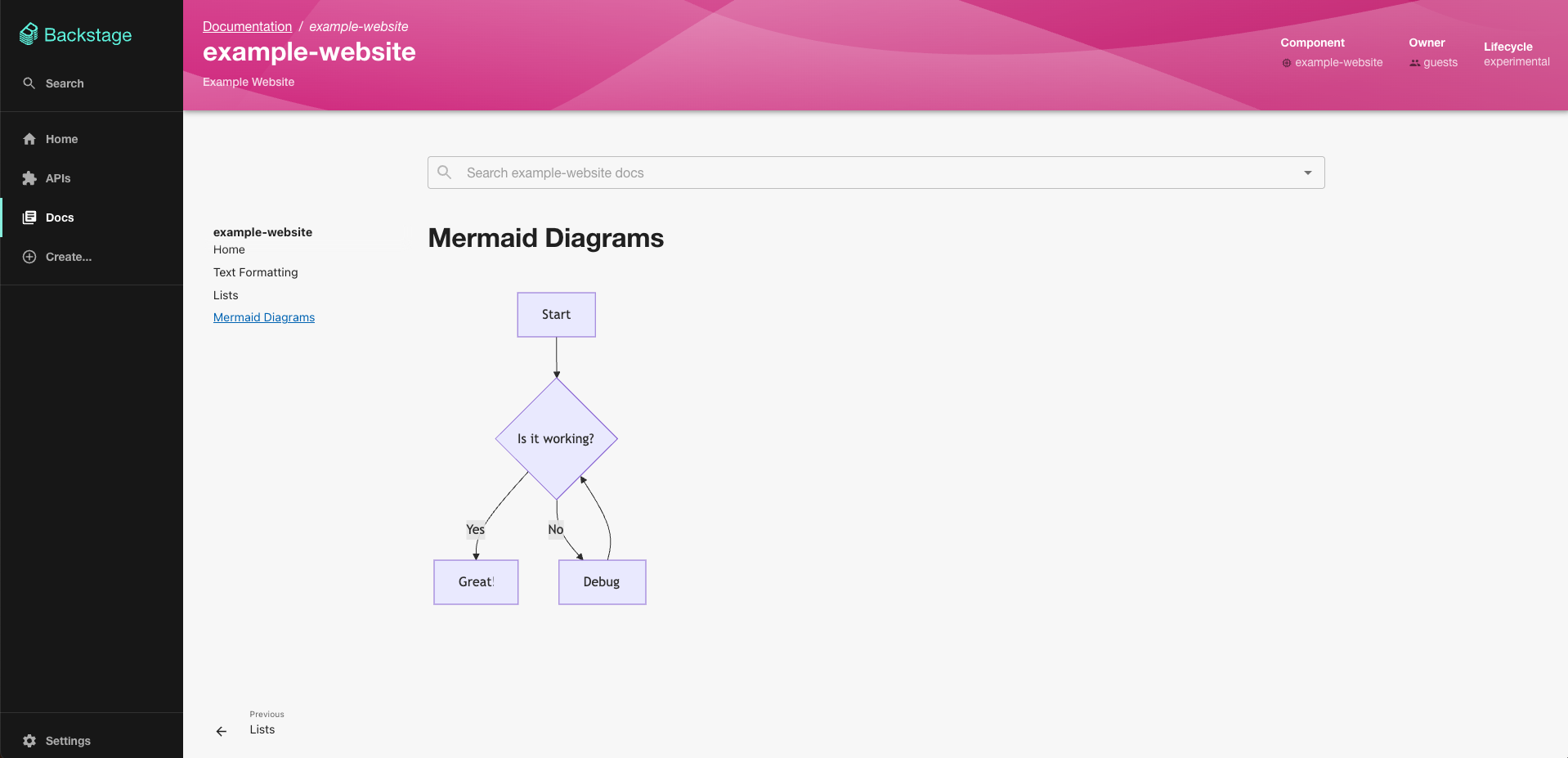The image size is (1568, 758).
Task: Open the Text Formatting docs page
Action: [x=255, y=272]
